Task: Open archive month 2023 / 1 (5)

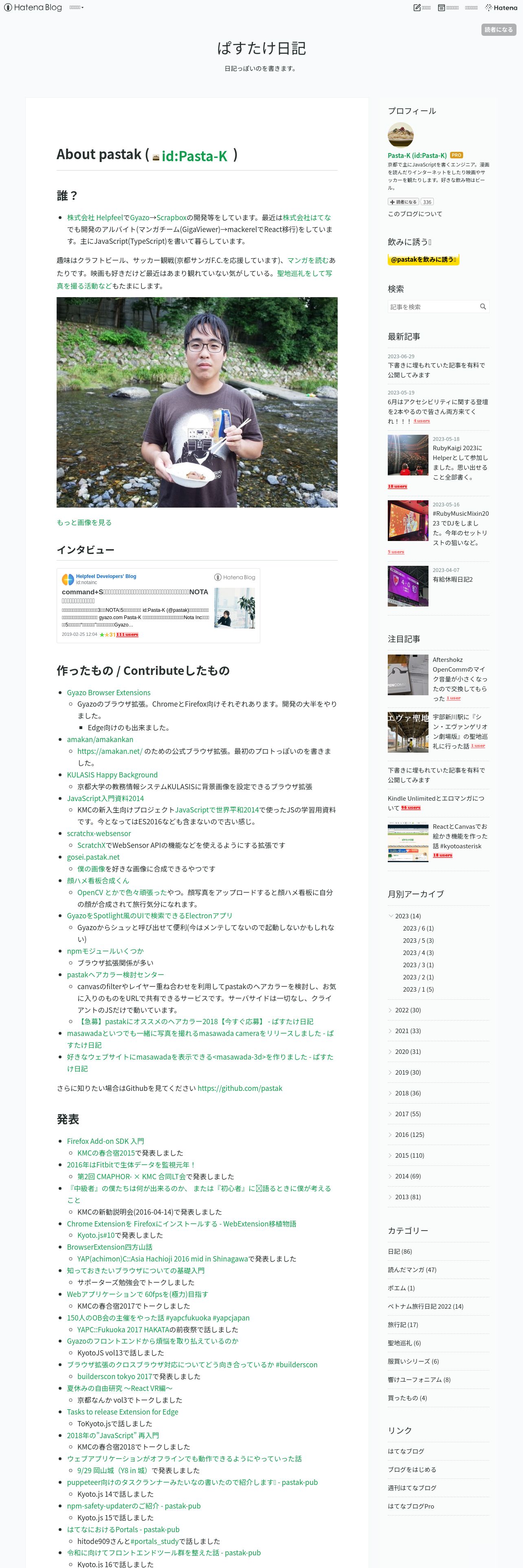Action: 418,988
